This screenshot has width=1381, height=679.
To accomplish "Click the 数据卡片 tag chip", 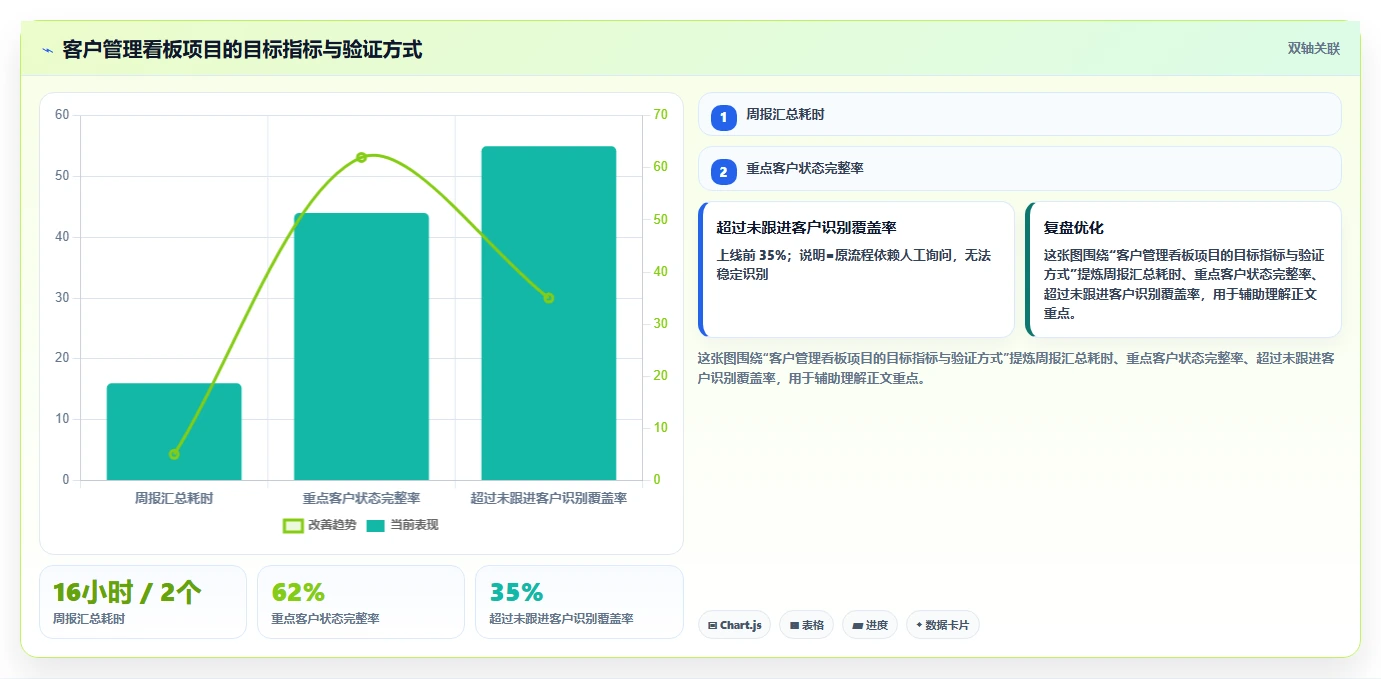I will pos(942,625).
